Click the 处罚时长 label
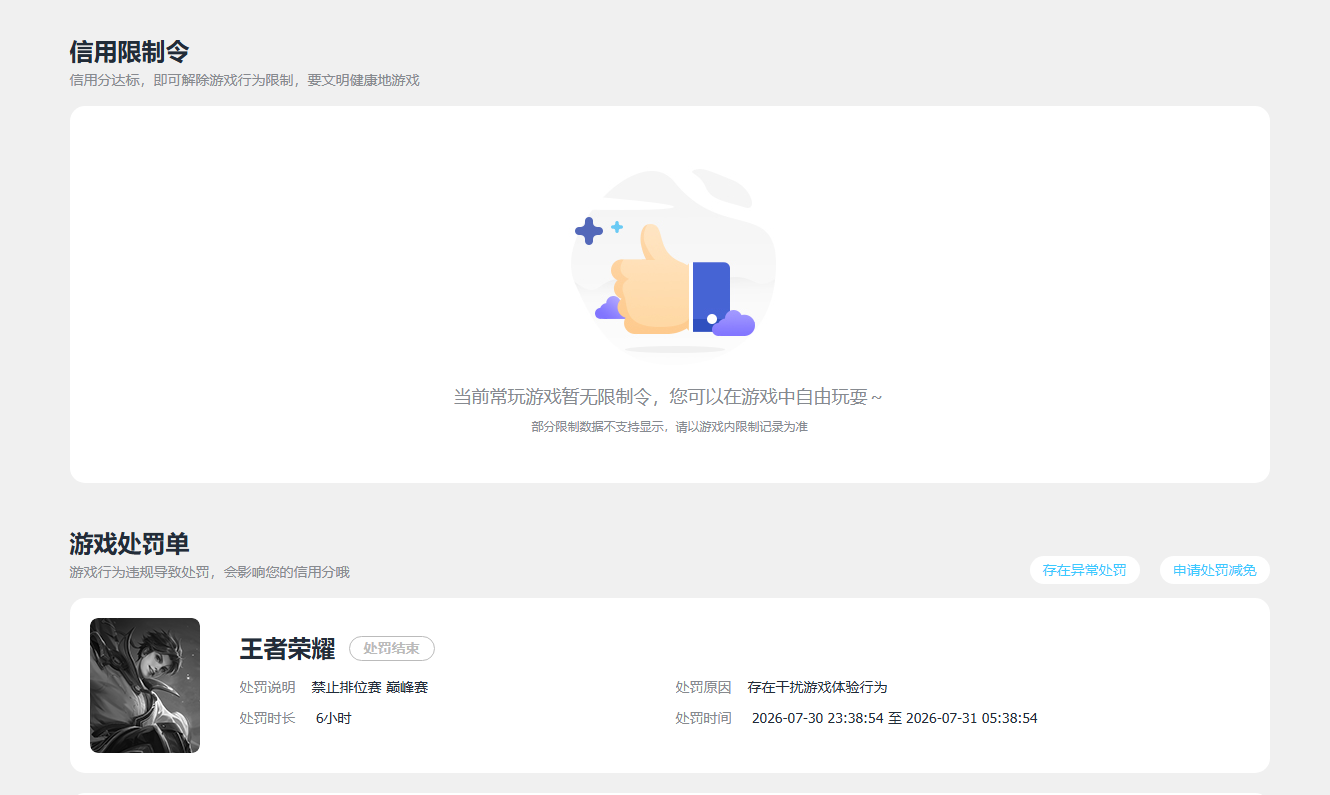This screenshot has width=1330, height=795. click(x=267, y=718)
